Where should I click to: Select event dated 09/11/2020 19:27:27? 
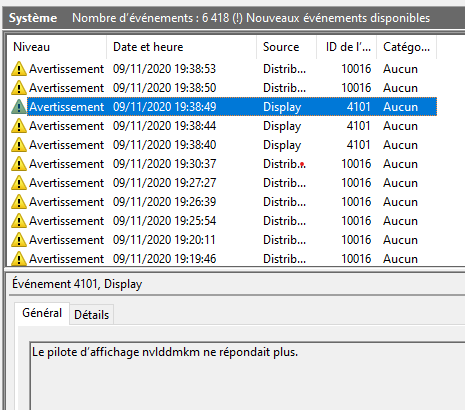pyautogui.click(x=223, y=183)
